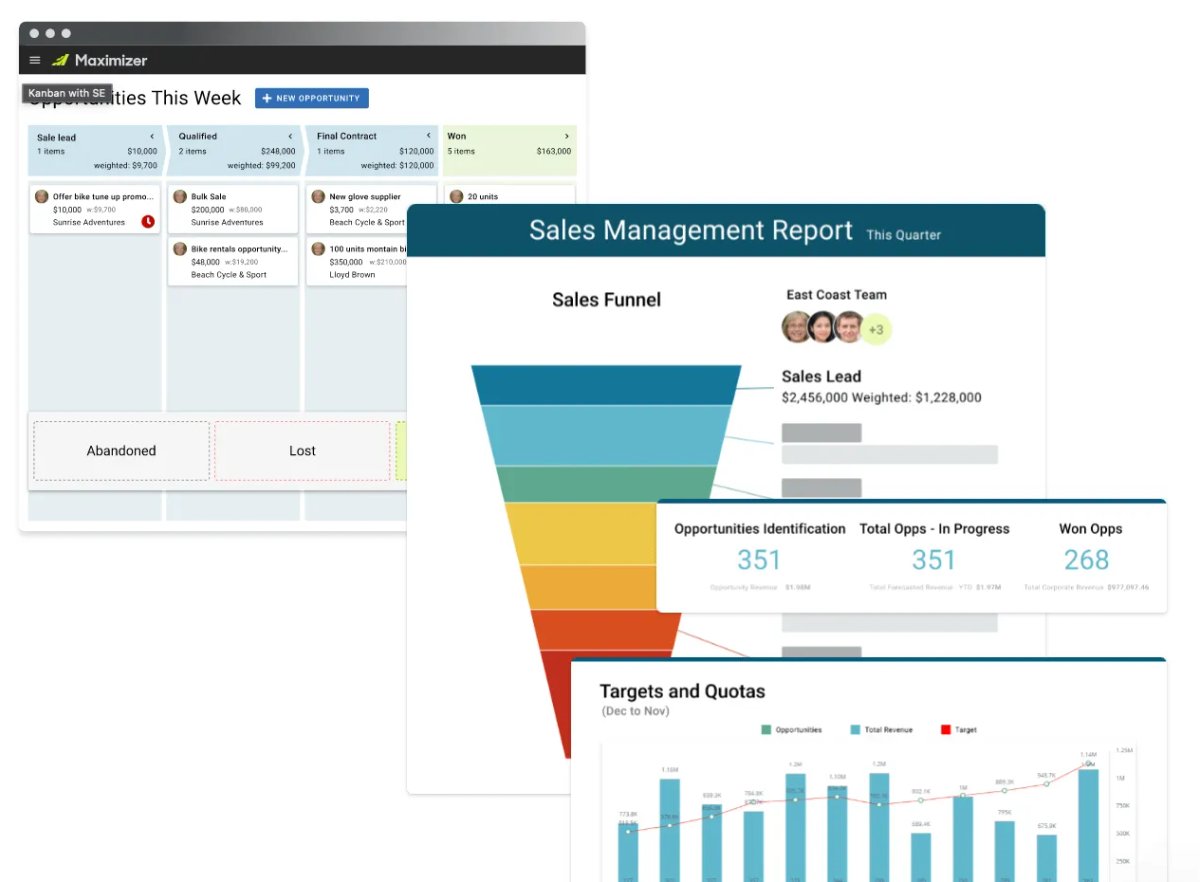Click the second East Coast Team avatar
1200x882 pixels.
pyautogui.click(x=823, y=327)
